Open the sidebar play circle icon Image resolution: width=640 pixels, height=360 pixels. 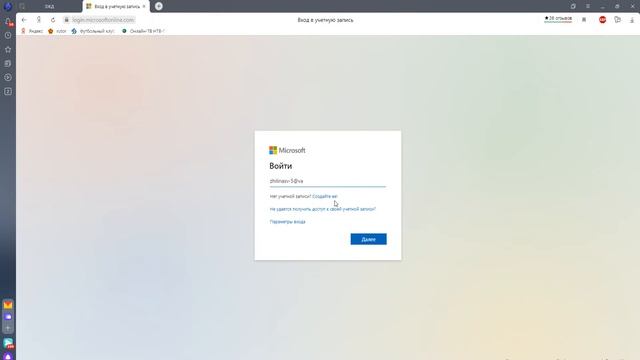(x=8, y=78)
